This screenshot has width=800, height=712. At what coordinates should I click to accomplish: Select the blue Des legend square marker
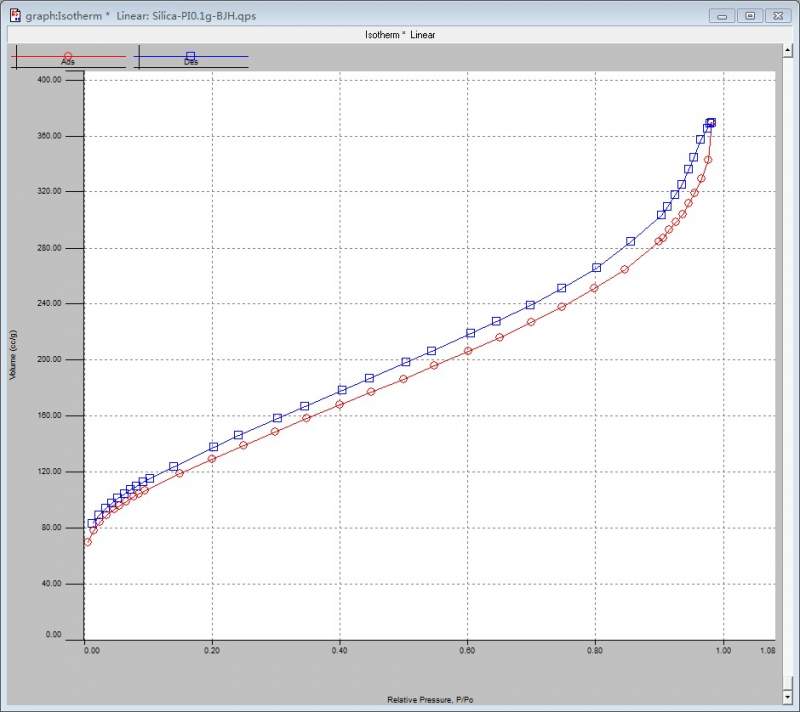pyautogui.click(x=190, y=56)
